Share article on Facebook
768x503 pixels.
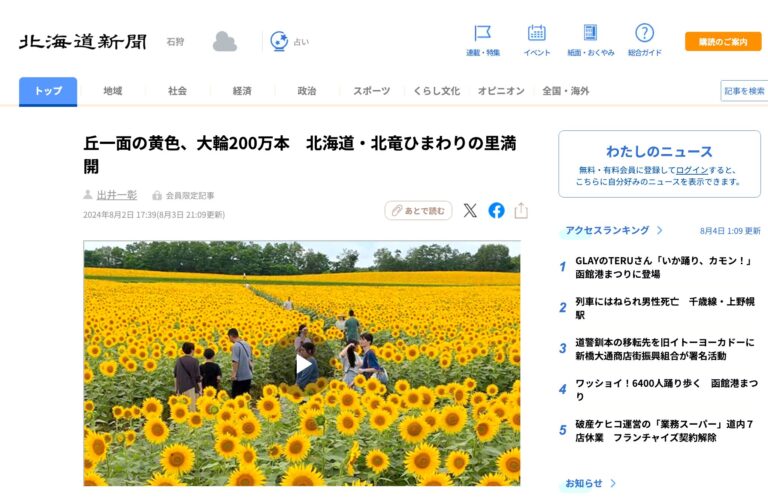tap(496, 210)
